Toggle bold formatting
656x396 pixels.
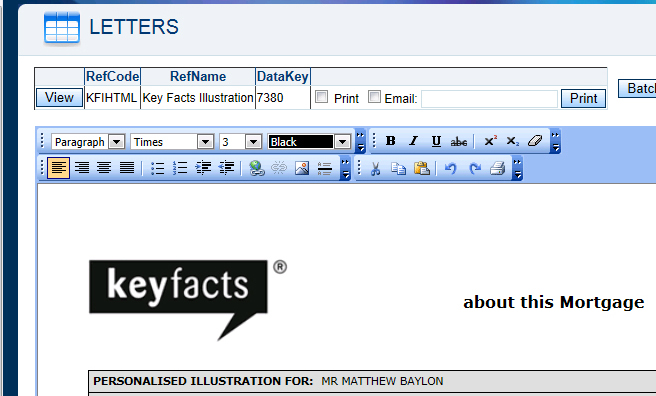click(x=391, y=141)
